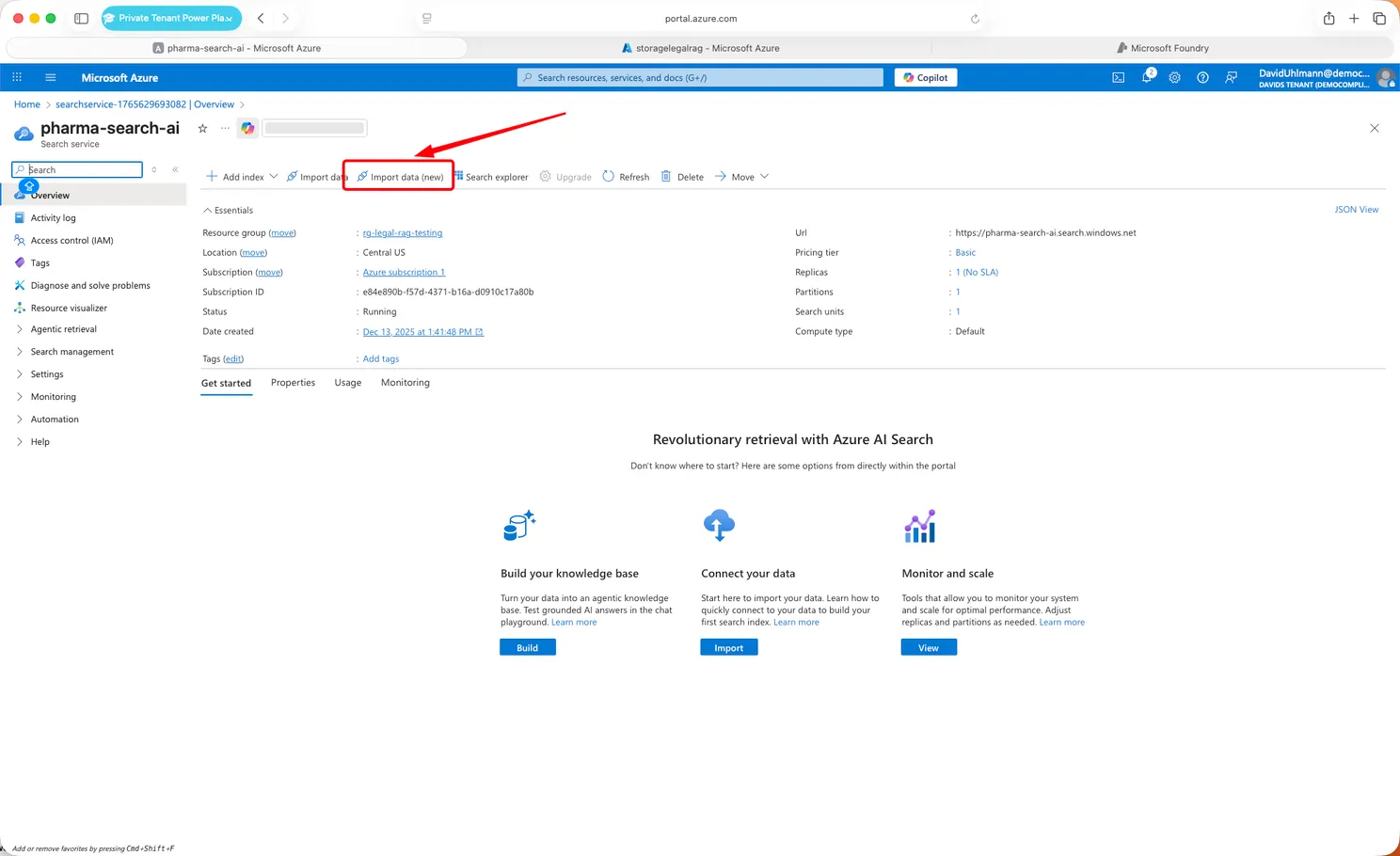The height and width of the screenshot is (856, 1400).
Task: Open Access control (IAM) in the sidebar
Action: pyautogui.click(x=72, y=241)
